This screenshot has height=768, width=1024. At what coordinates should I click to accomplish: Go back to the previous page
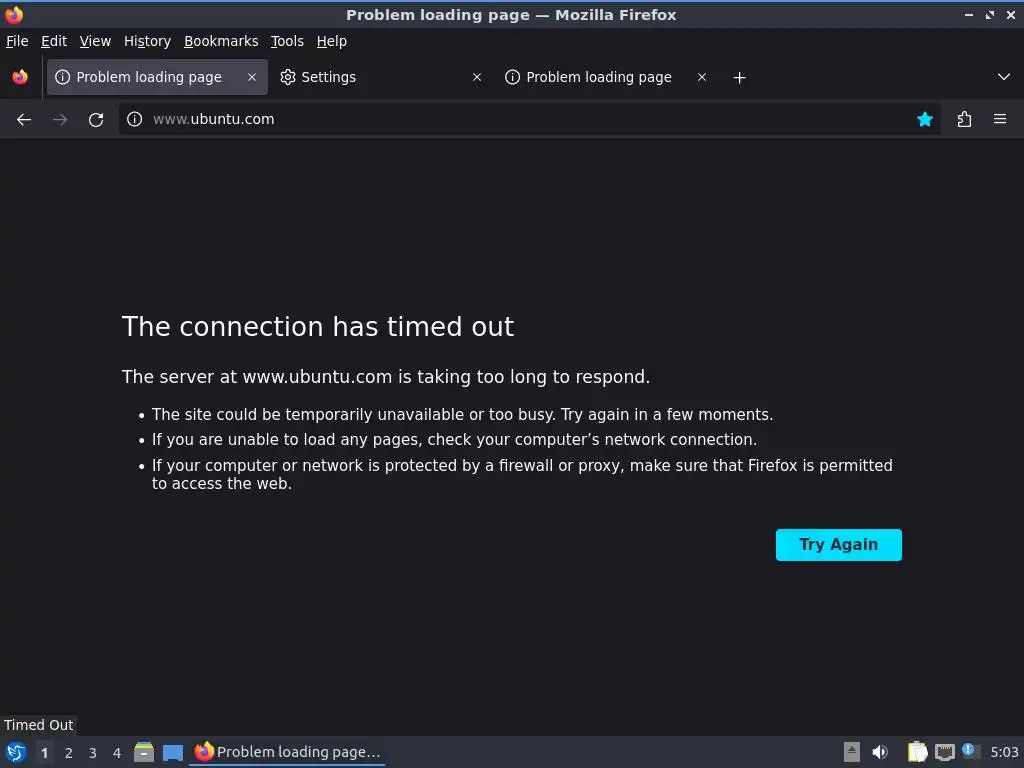(x=24, y=120)
